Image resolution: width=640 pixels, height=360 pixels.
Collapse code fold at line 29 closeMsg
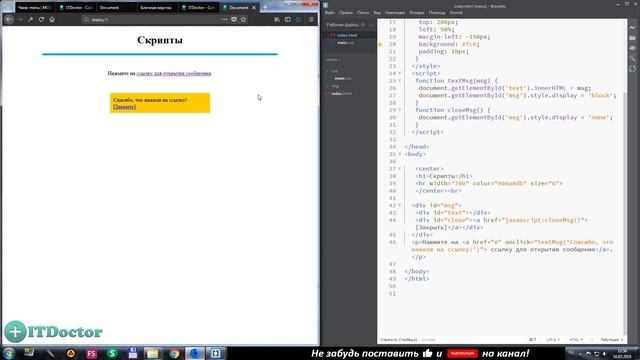tap(400, 110)
